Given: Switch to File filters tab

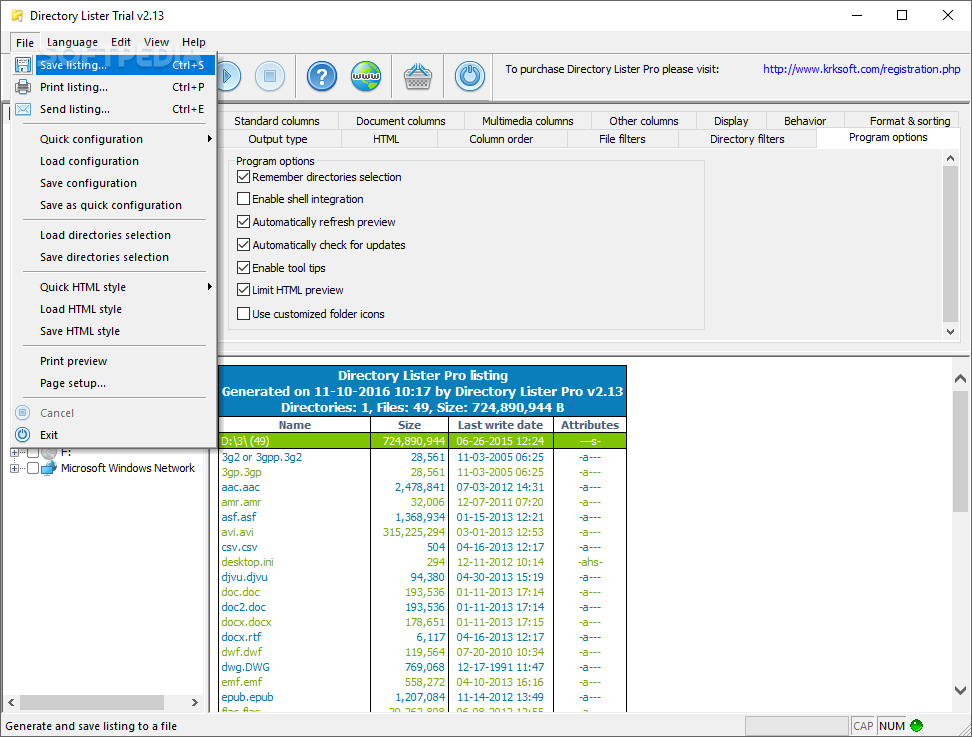Looking at the screenshot, I should pos(622,139).
